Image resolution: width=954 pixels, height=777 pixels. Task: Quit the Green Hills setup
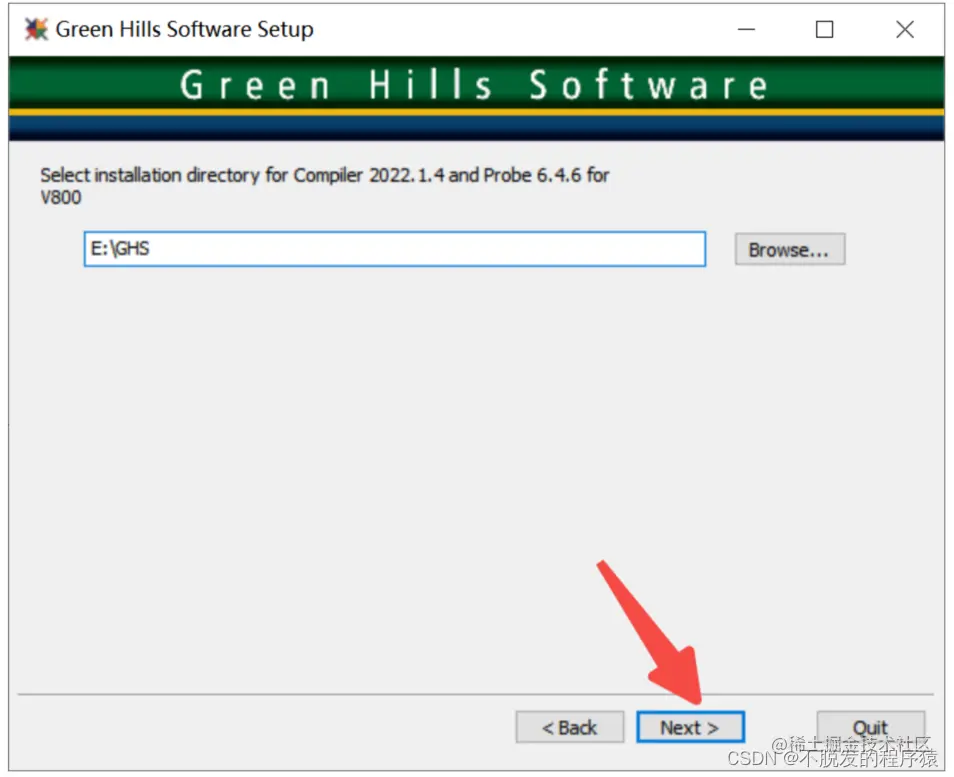[x=870, y=726]
